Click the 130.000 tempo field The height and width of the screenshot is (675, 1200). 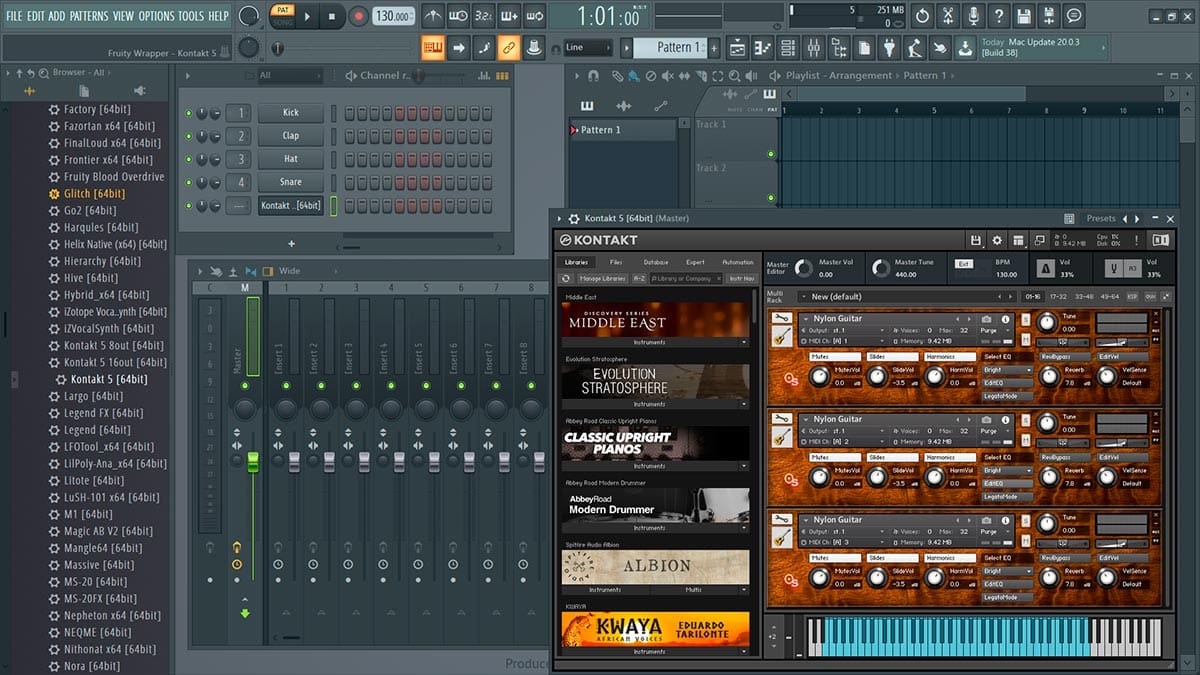[x=394, y=16]
